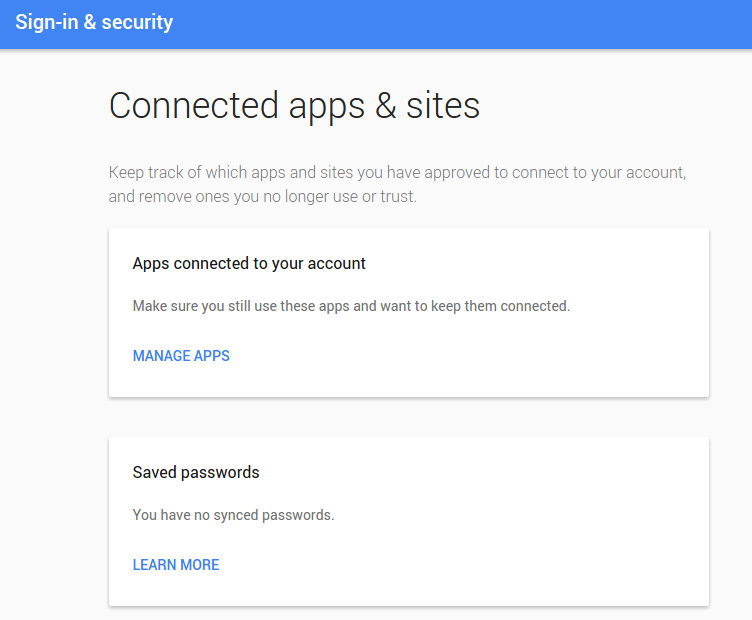This screenshot has width=752, height=620.
Task: Click the gap between the two cards
Action: click(408, 417)
